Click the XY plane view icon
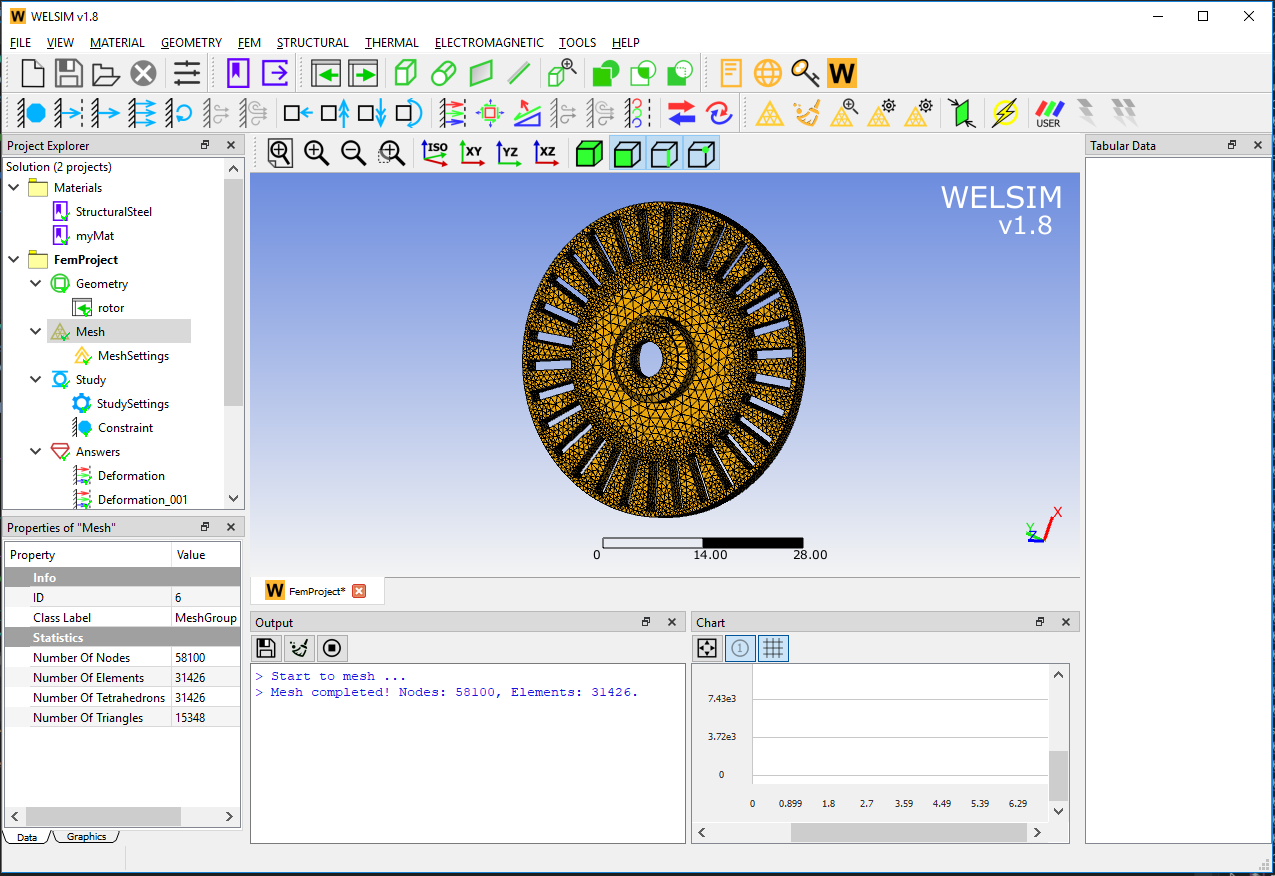The image size is (1275, 876). tap(472, 153)
